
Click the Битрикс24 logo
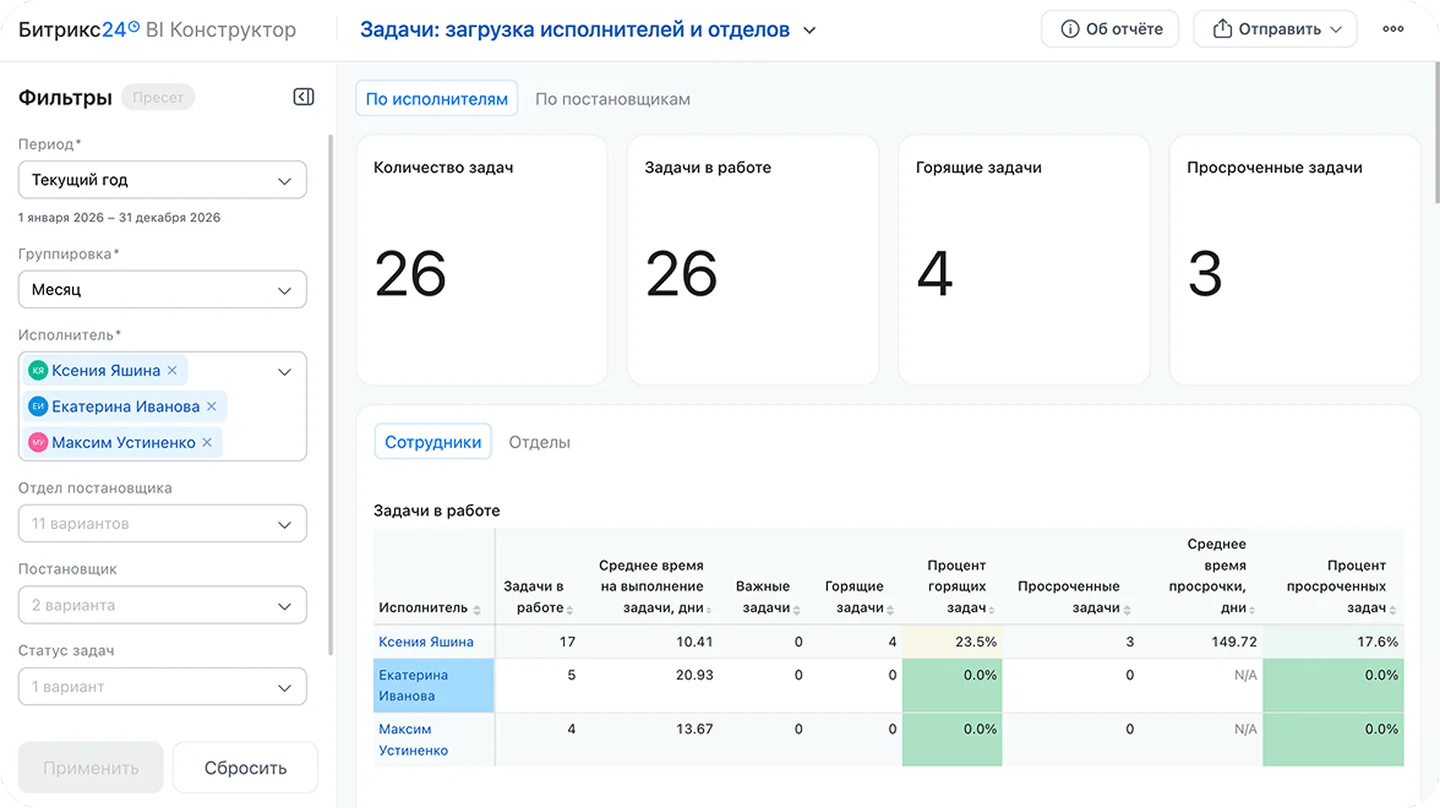pyautogui.click(x=78, y=29)
